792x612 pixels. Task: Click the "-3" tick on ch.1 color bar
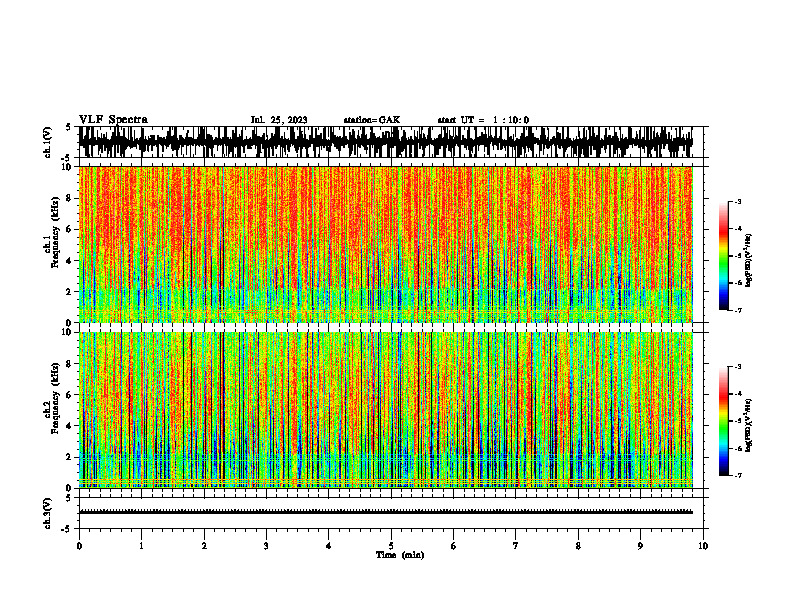pyautogui.click(x=737, y=202)
